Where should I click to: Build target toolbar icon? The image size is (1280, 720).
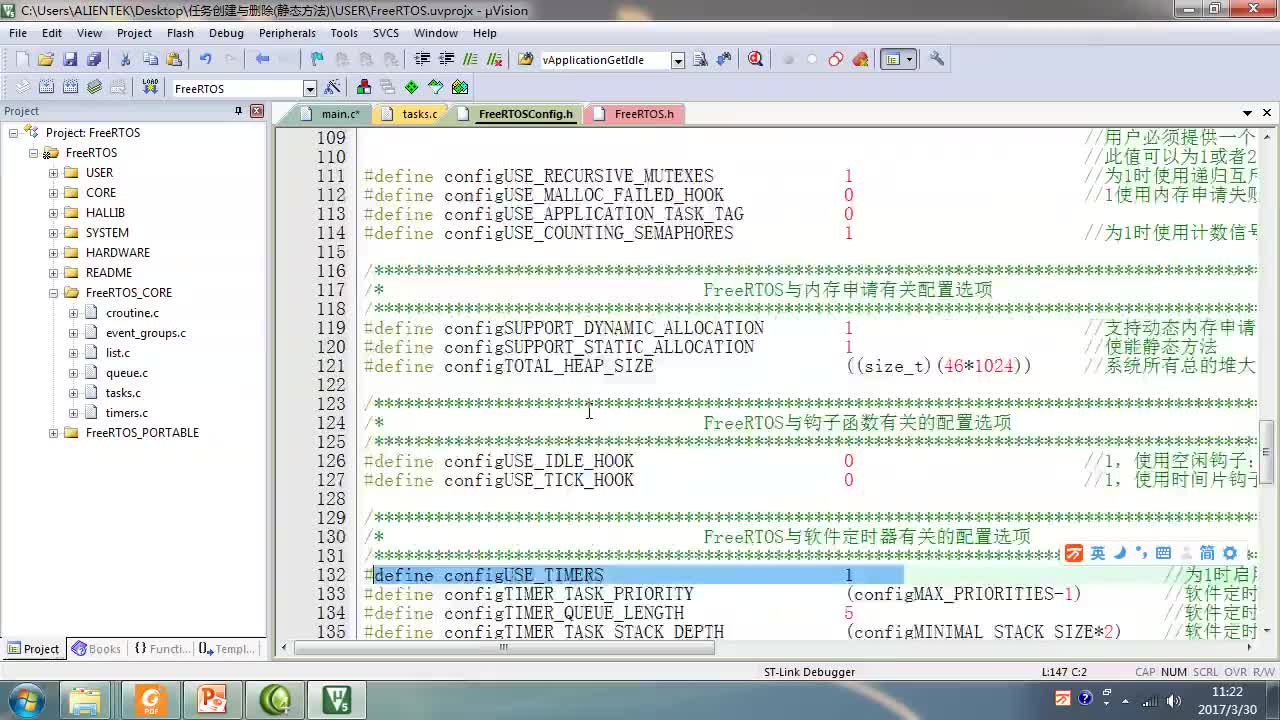click(46, 87)
